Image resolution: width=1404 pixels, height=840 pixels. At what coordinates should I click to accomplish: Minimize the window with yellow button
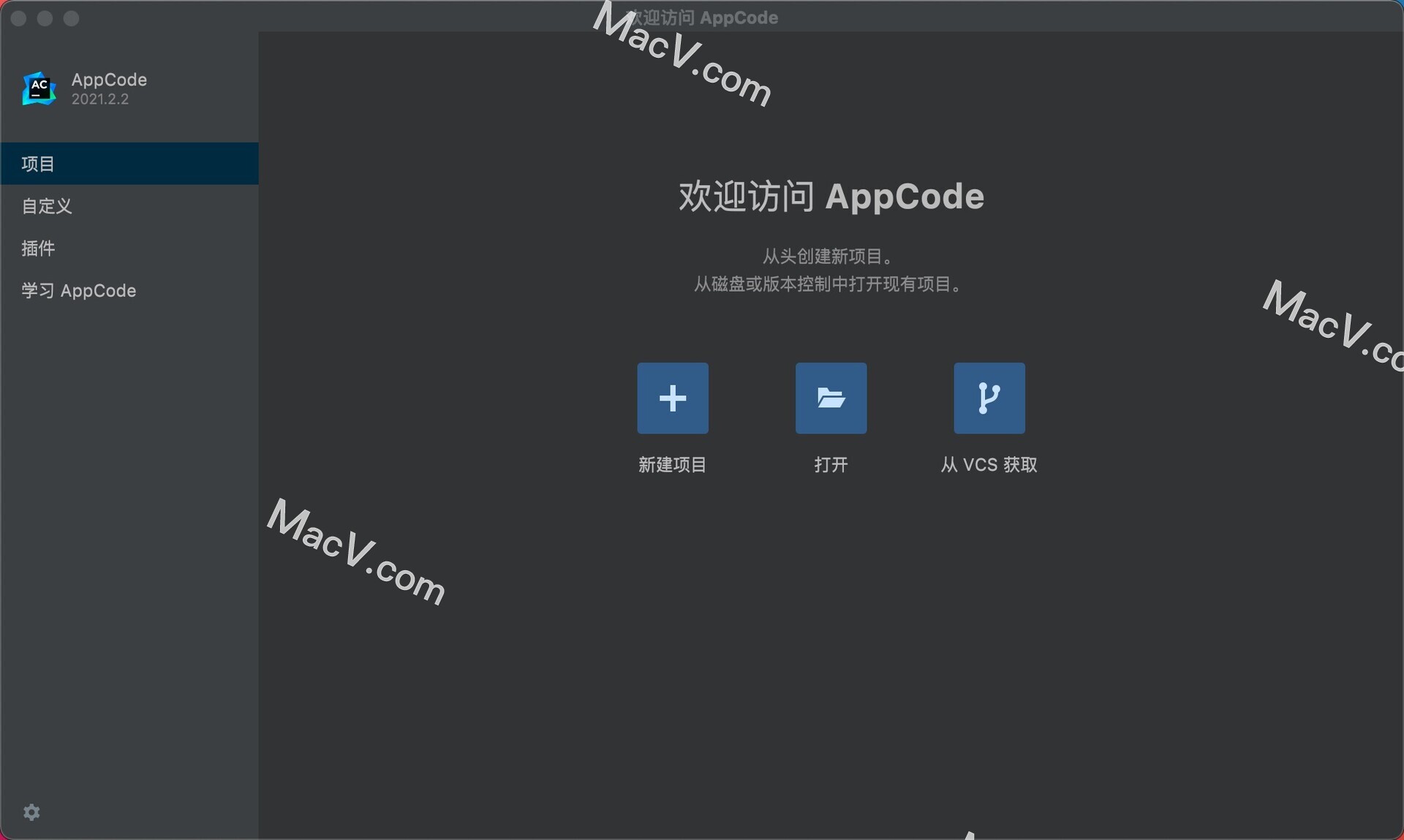tap(45, 18)
